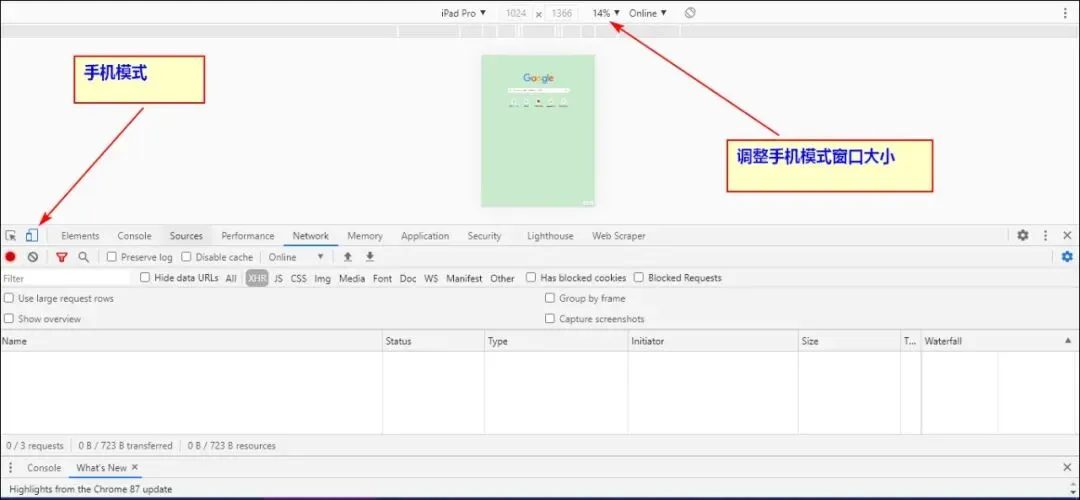Viewport: 1080px width, 500px height.
Task: Click the Google page preview thumbnail
Action: click(538, 131)
